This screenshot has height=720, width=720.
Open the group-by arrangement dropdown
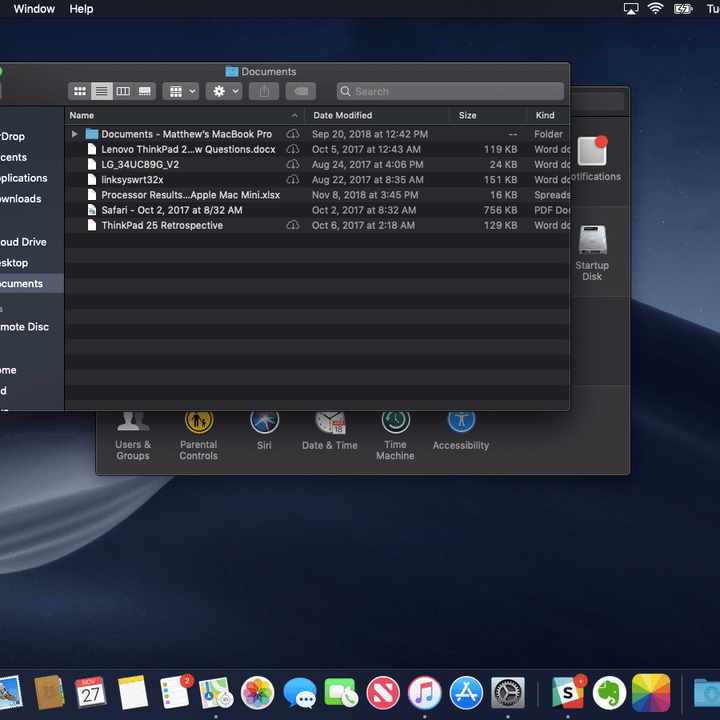click(x=181, y=91)
